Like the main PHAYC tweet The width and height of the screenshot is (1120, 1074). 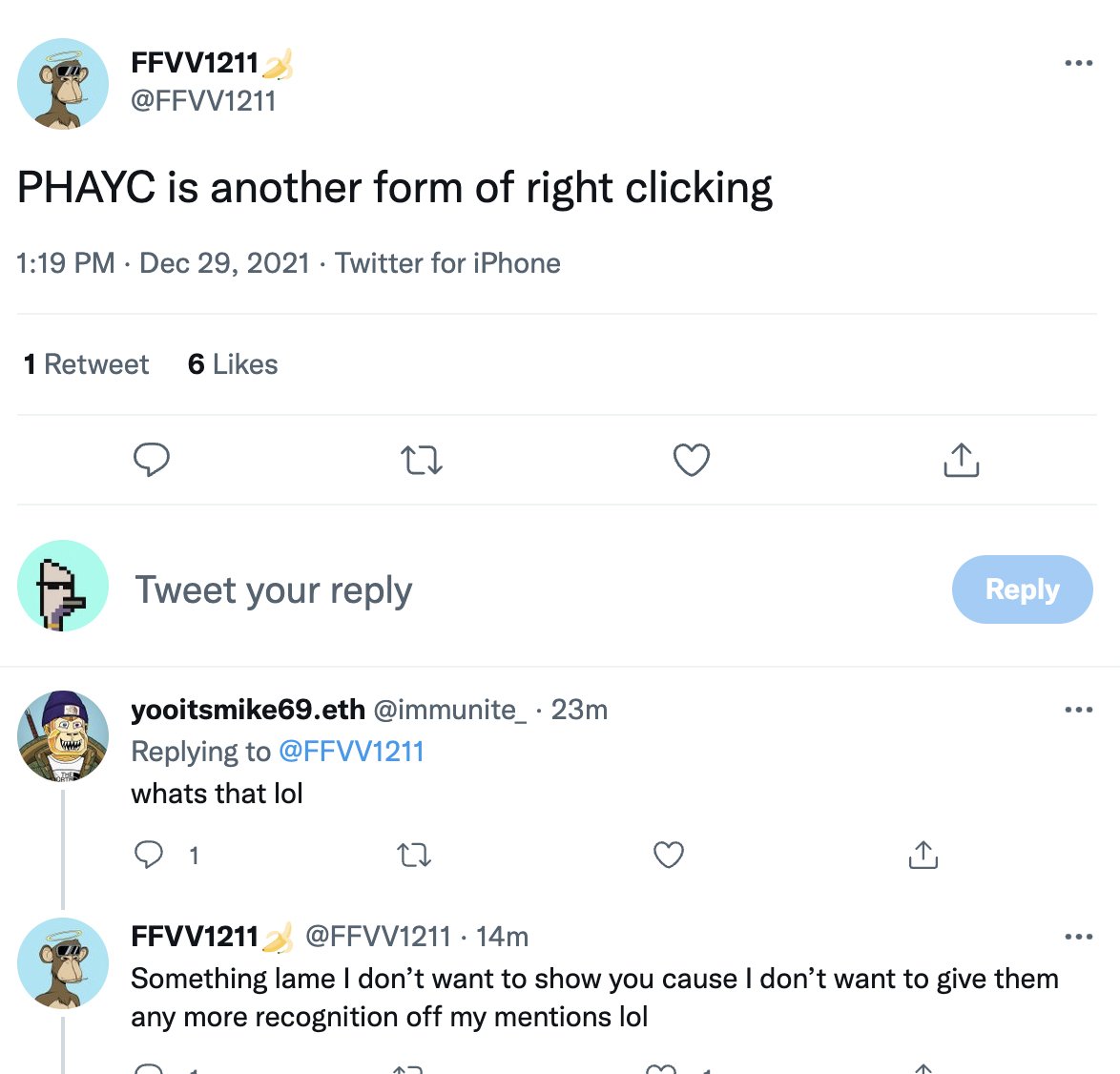pos(692,460)
